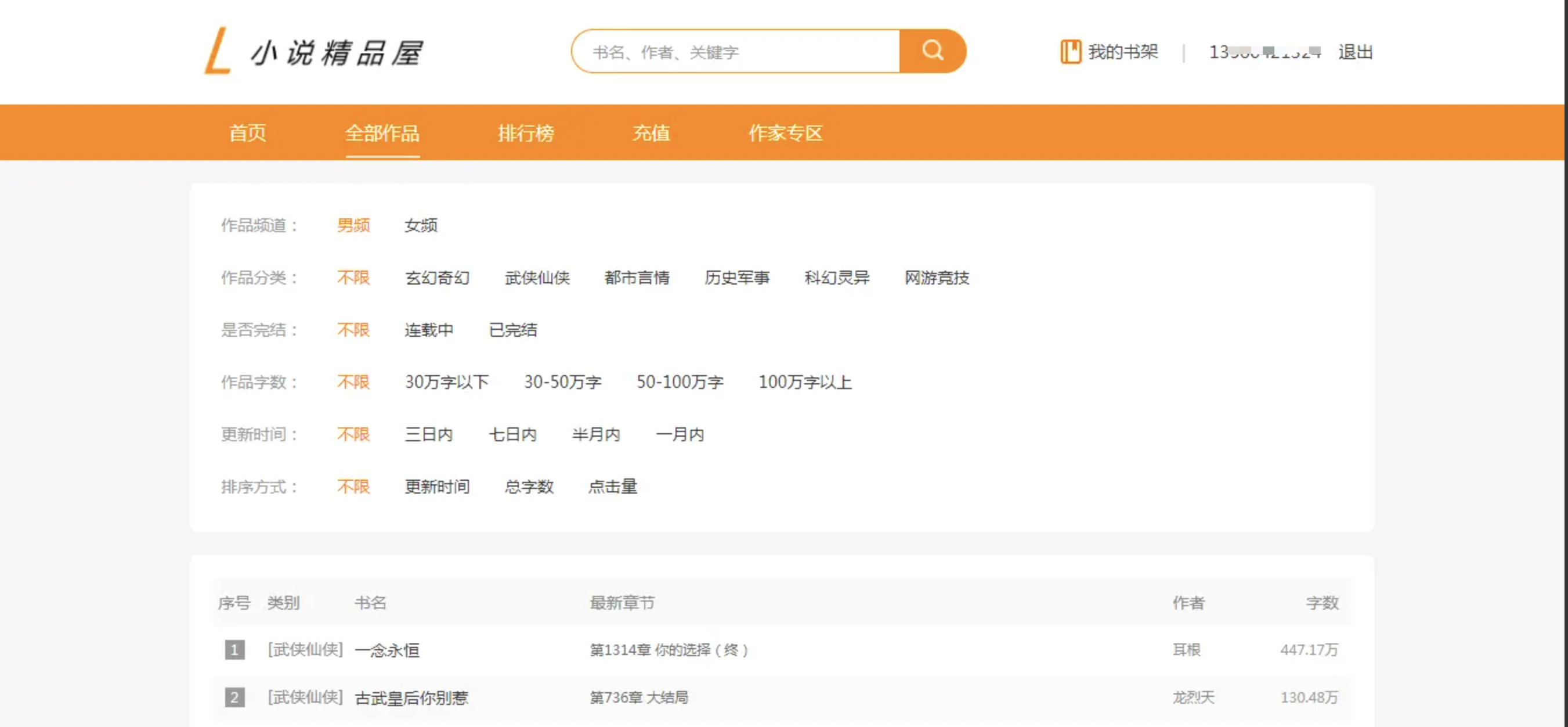
Task: Sort the list by 更新时间
Action: [x=437, y=487]
